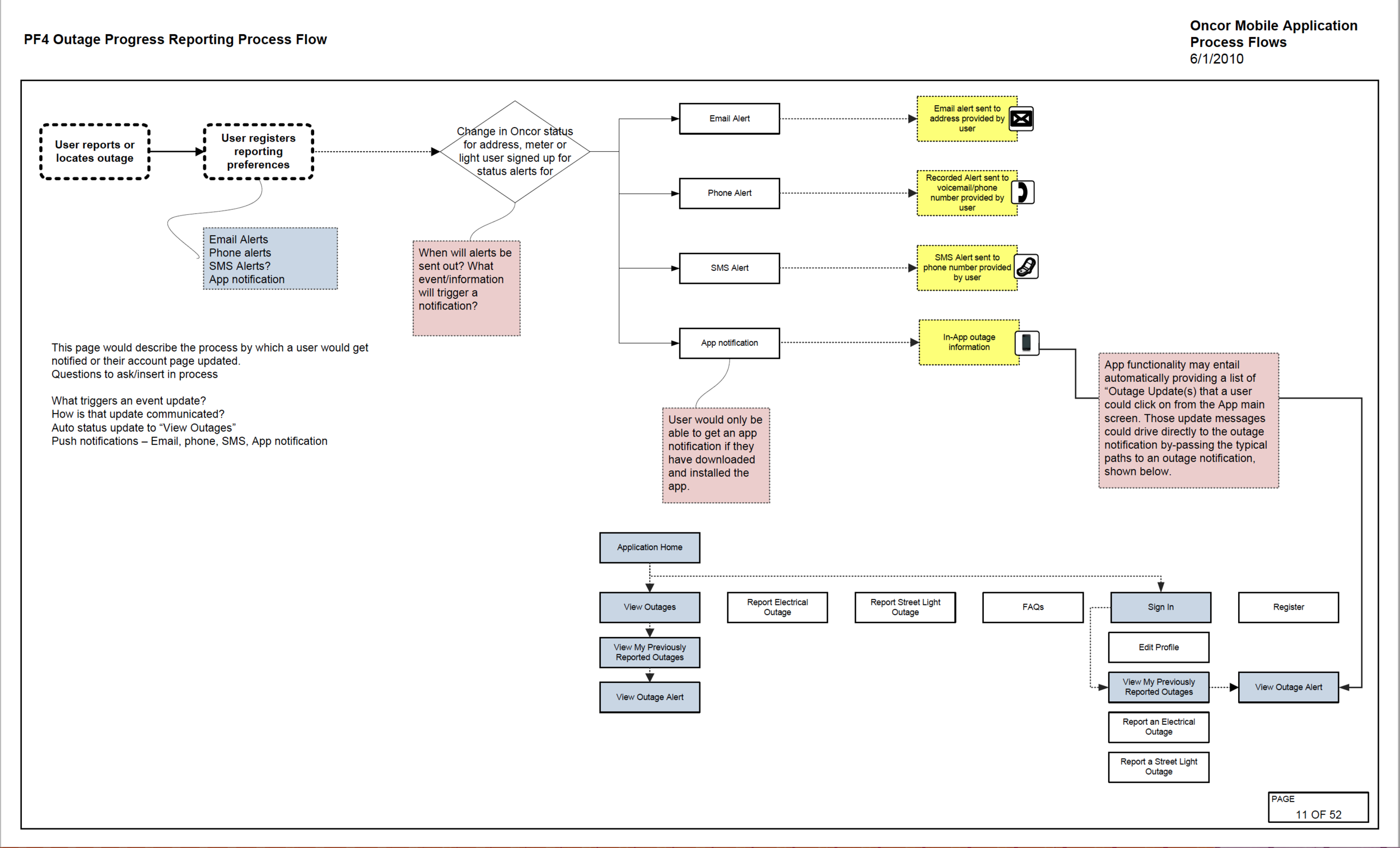
Task: Click yellow In-App outage information note
Action: tap(969, 343)
